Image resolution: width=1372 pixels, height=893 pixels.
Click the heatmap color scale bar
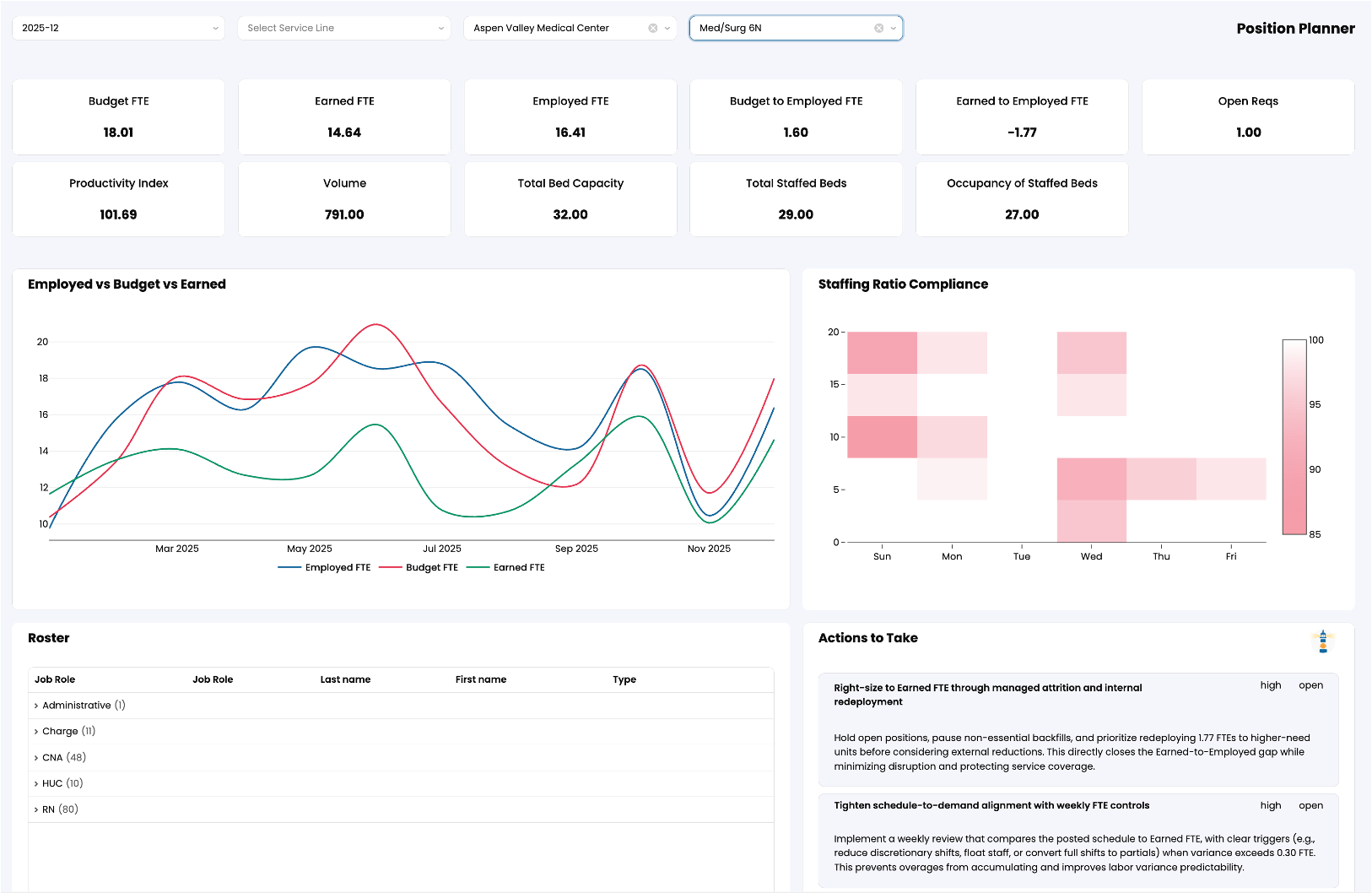point(1294,437)
